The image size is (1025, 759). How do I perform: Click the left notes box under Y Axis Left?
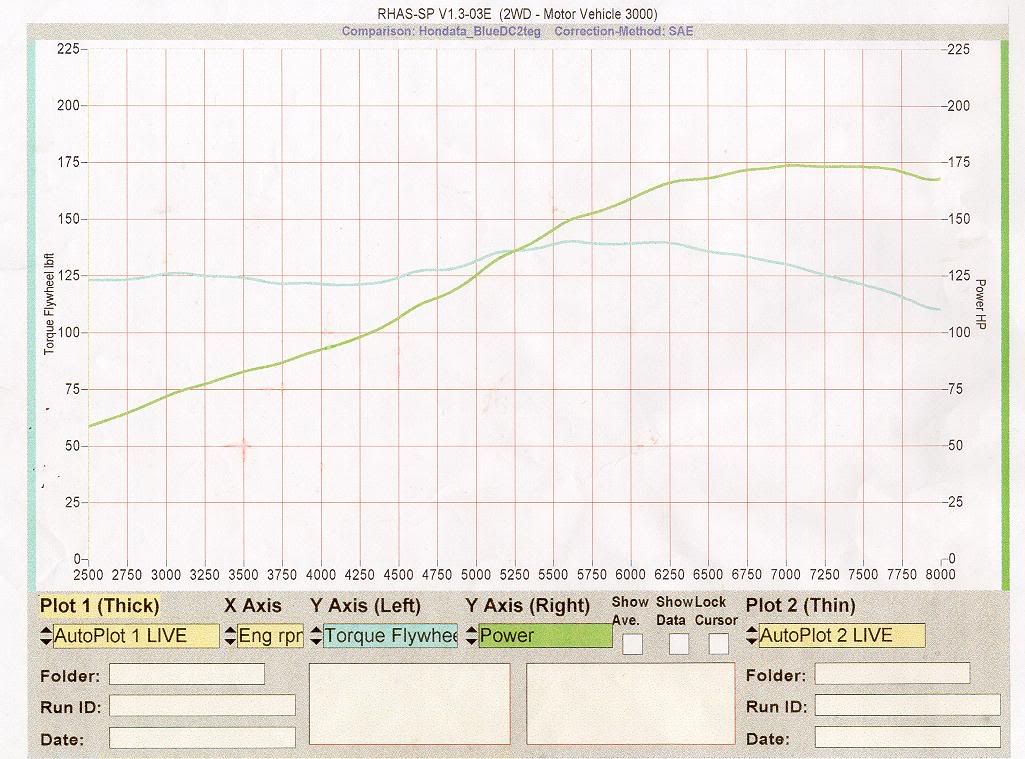click(x=409, y=704)
